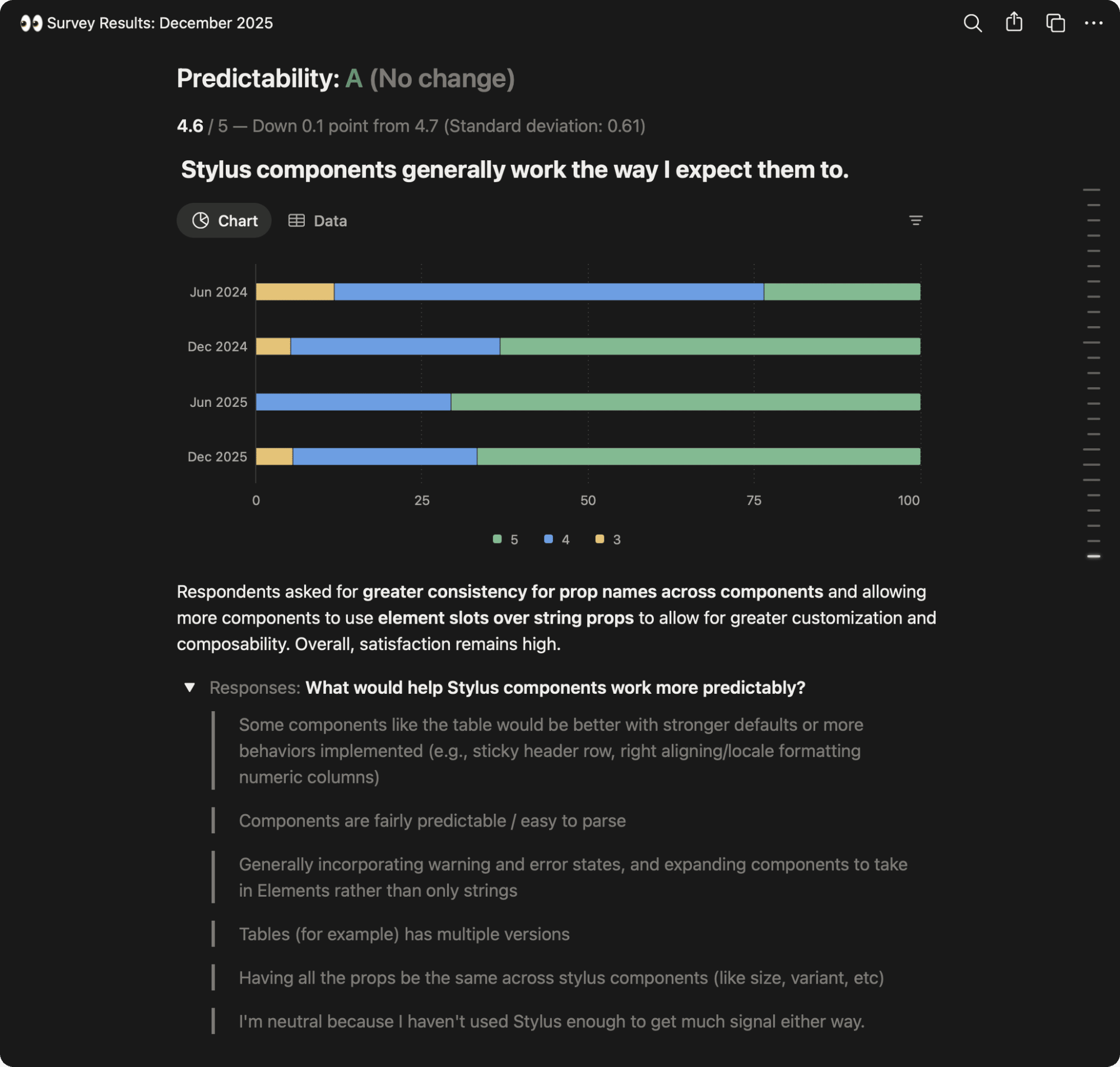The height and width of the screenshot is (1067, 1120).
Task: Click the green segment of Dec 2025 bar
Action: click(699, 457)
